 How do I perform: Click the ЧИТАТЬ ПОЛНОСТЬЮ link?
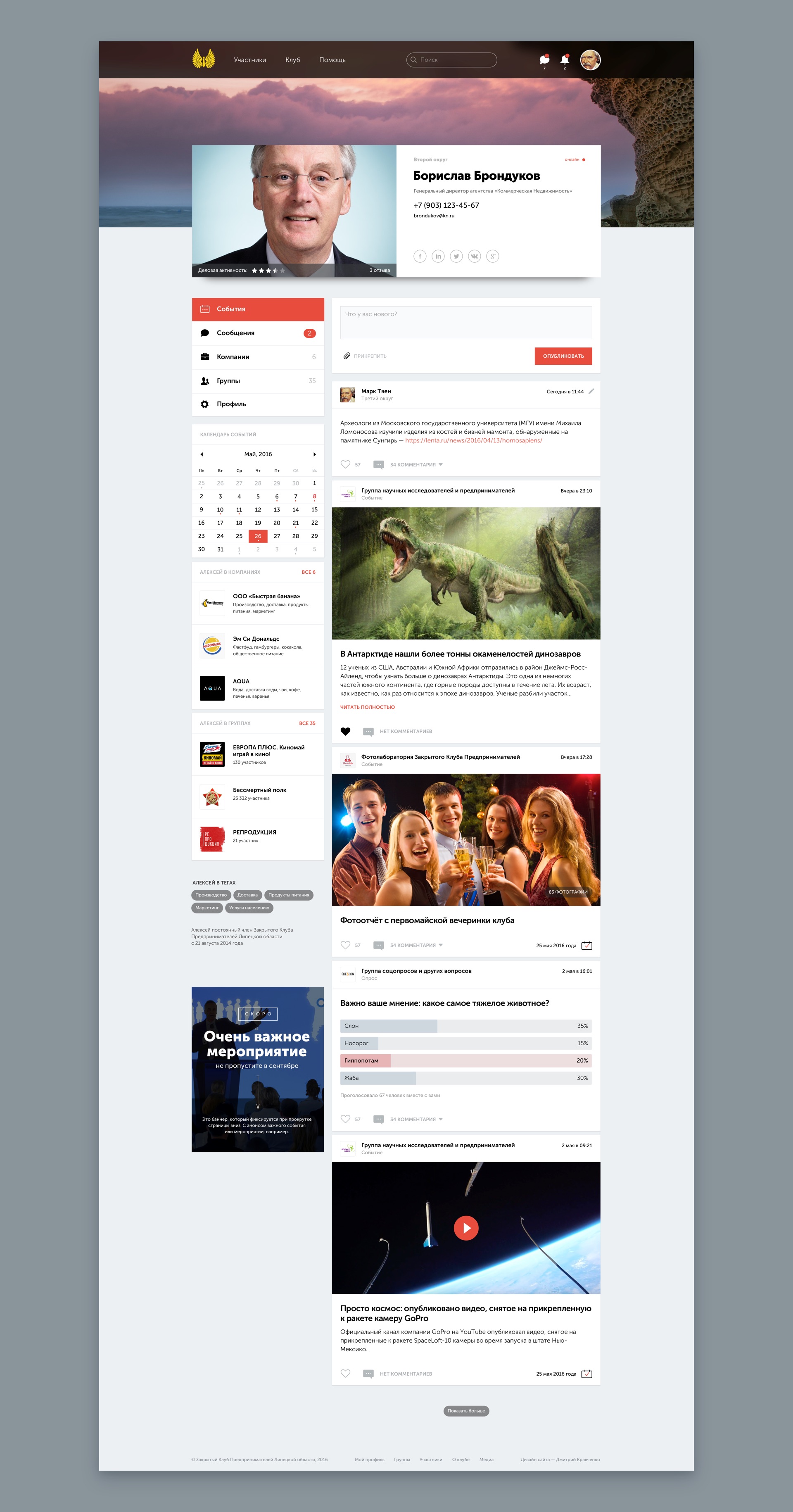click(367, 707)
